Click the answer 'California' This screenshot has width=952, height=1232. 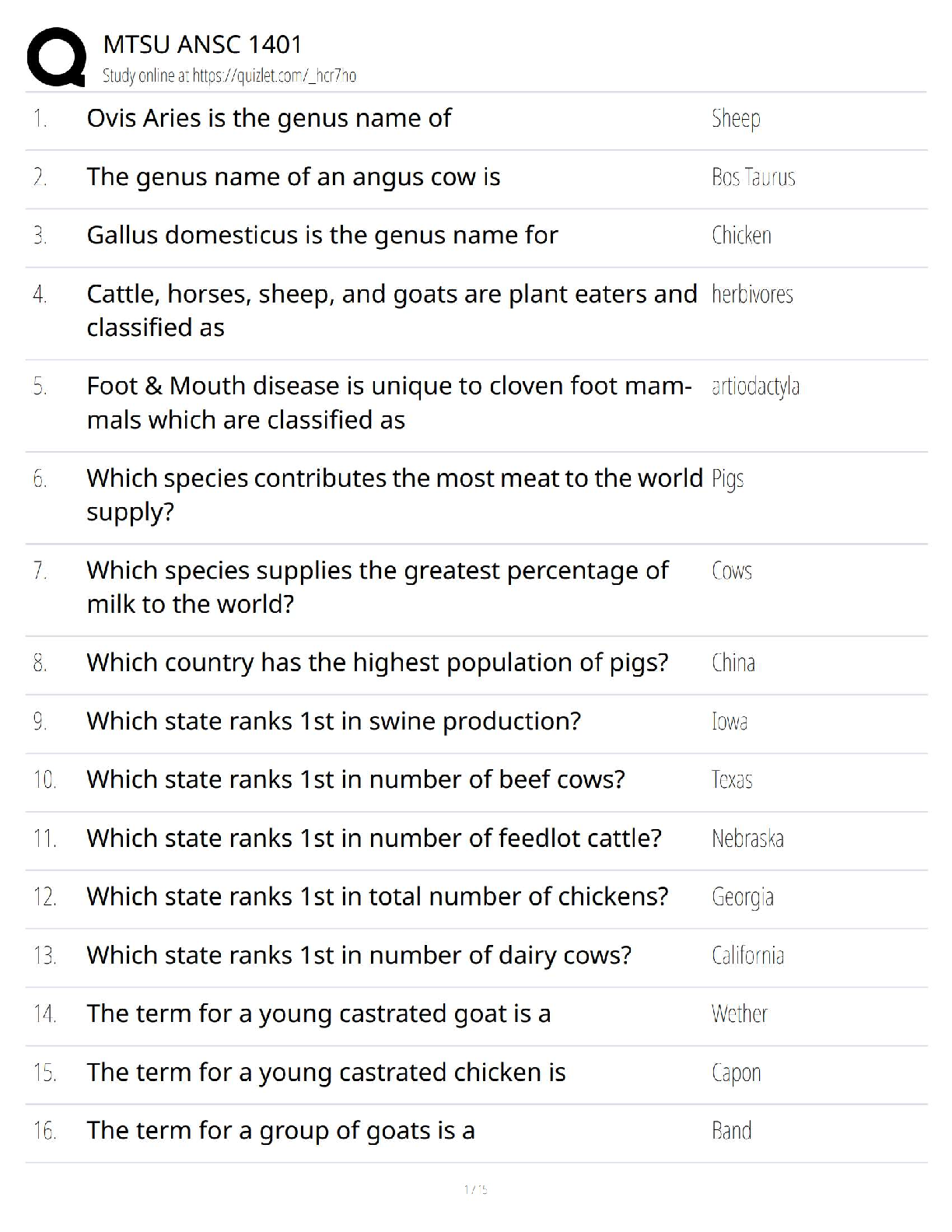[747, 955]
